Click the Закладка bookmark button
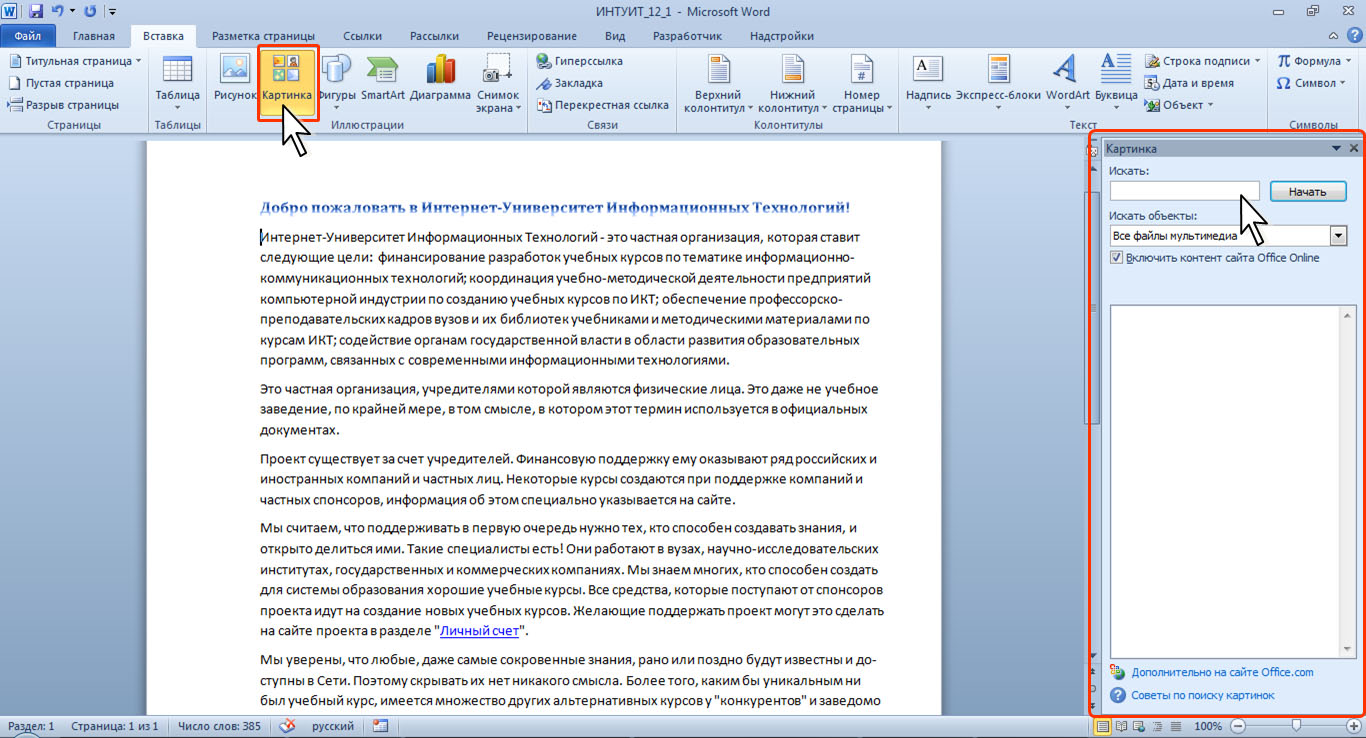The image size is (1366, 738). tap(569, 83)
